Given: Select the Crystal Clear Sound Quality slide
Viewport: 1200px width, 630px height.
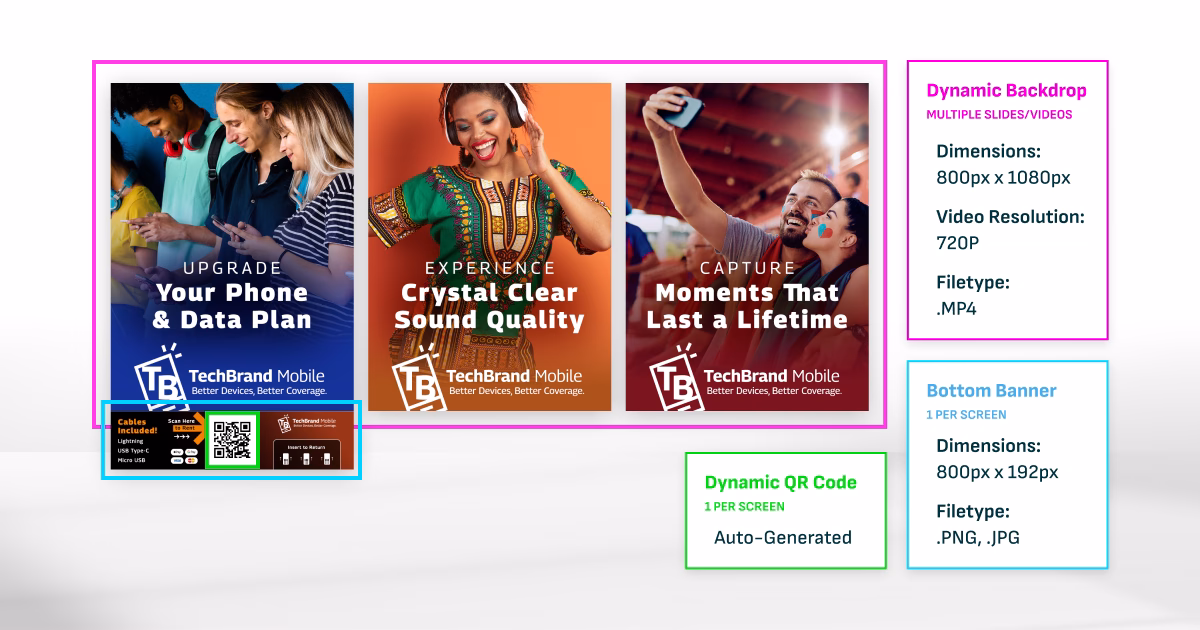Looking at the screenshot, I should (x=489, y=246).
